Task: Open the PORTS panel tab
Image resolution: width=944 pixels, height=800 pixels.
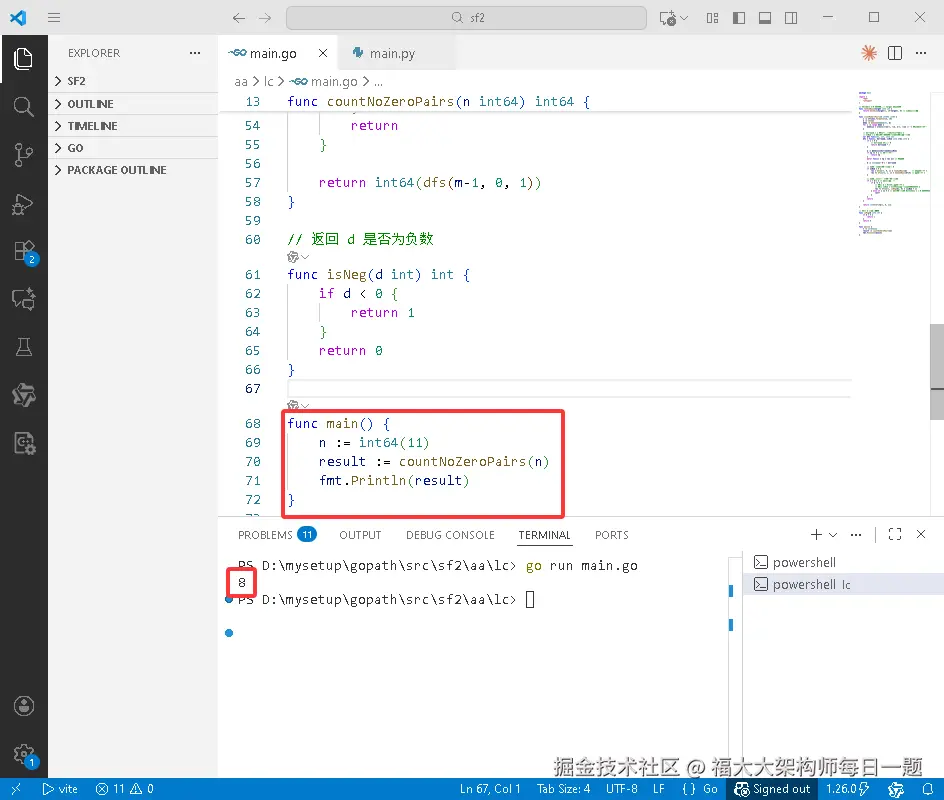Action: [611, 535]
